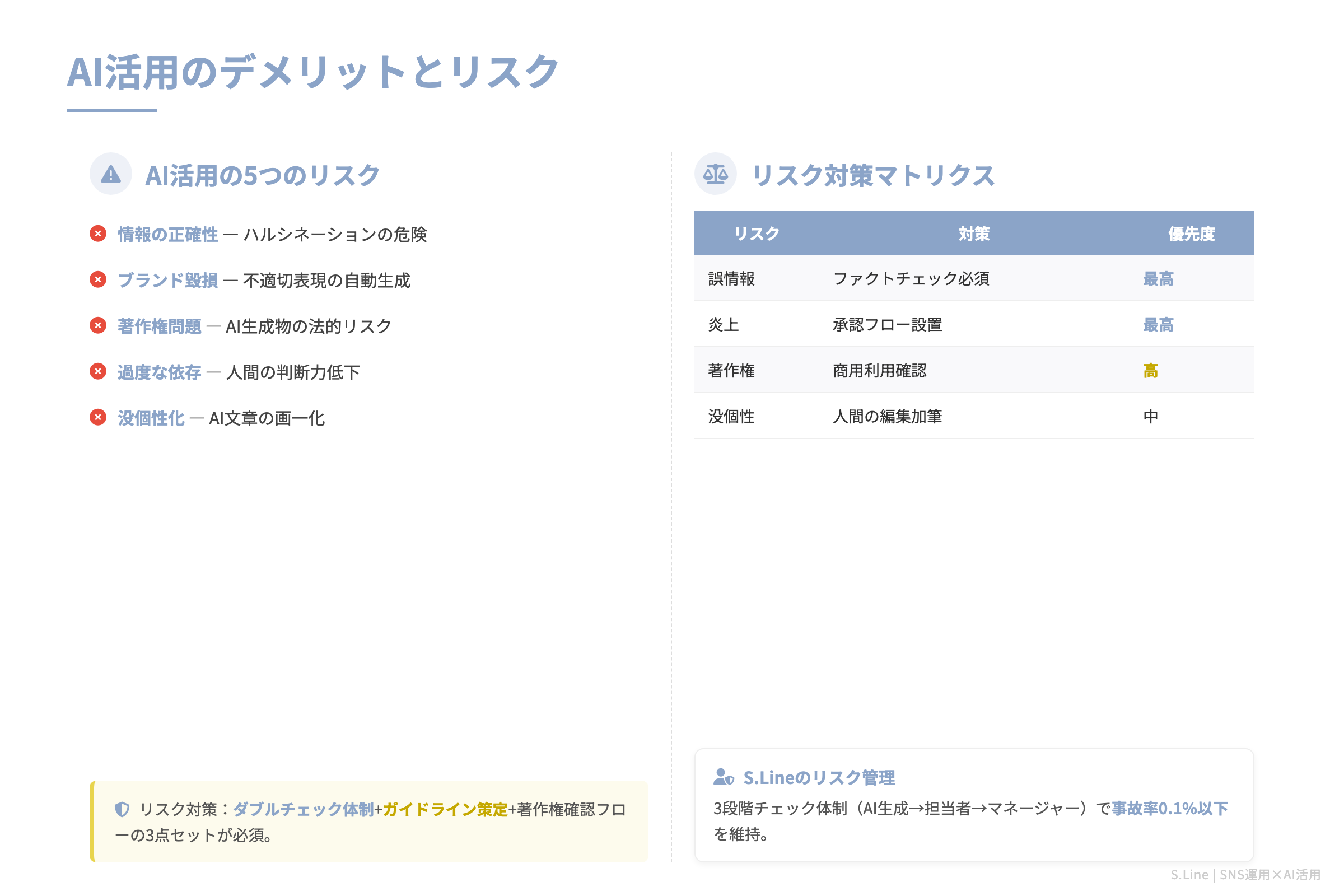Select the 情報の正確性 link

pyautogui.click(x=166, y=234)
